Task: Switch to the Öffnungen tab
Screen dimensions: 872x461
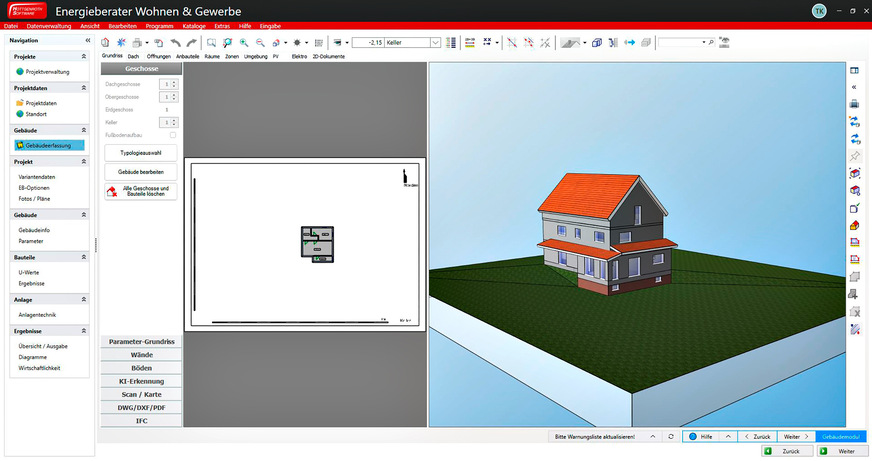Action: click(x=158, y=57)
